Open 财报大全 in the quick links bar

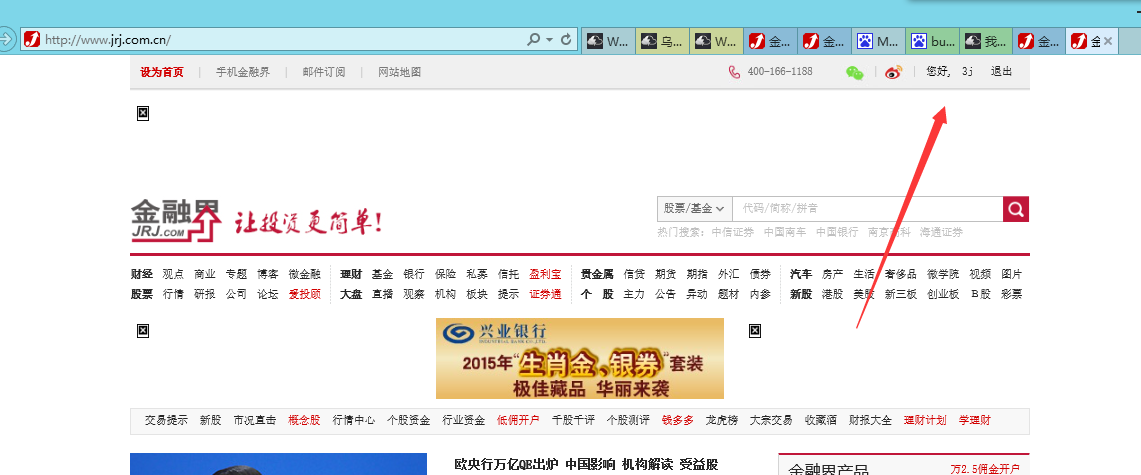click(x=870, y=420)
